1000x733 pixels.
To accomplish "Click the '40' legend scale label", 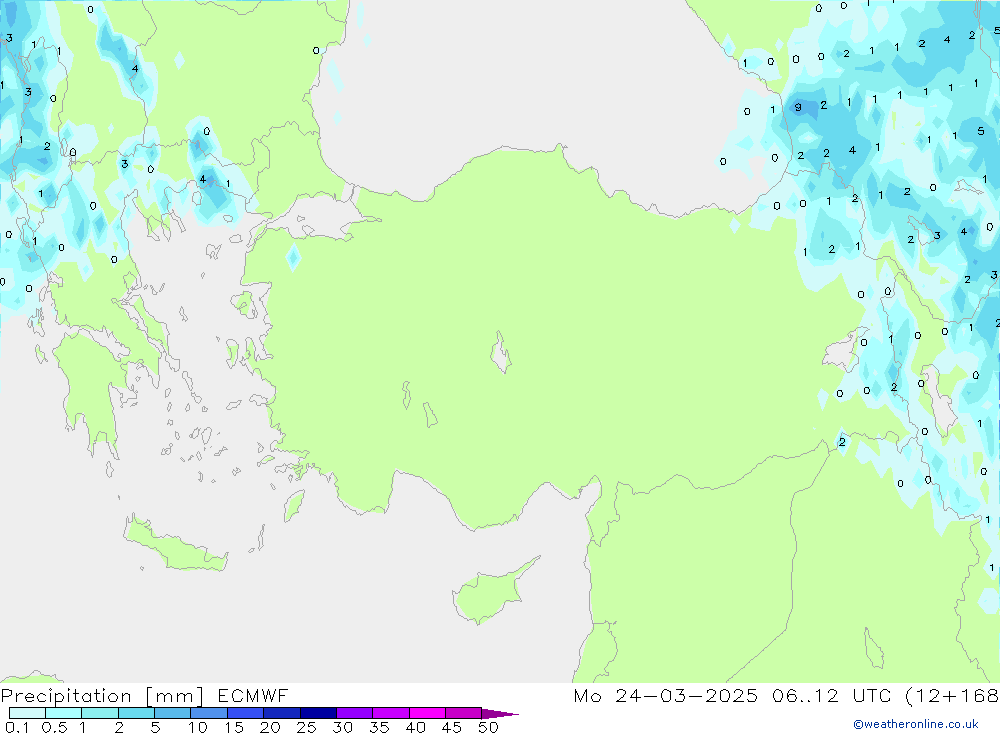I will point(415,727).
